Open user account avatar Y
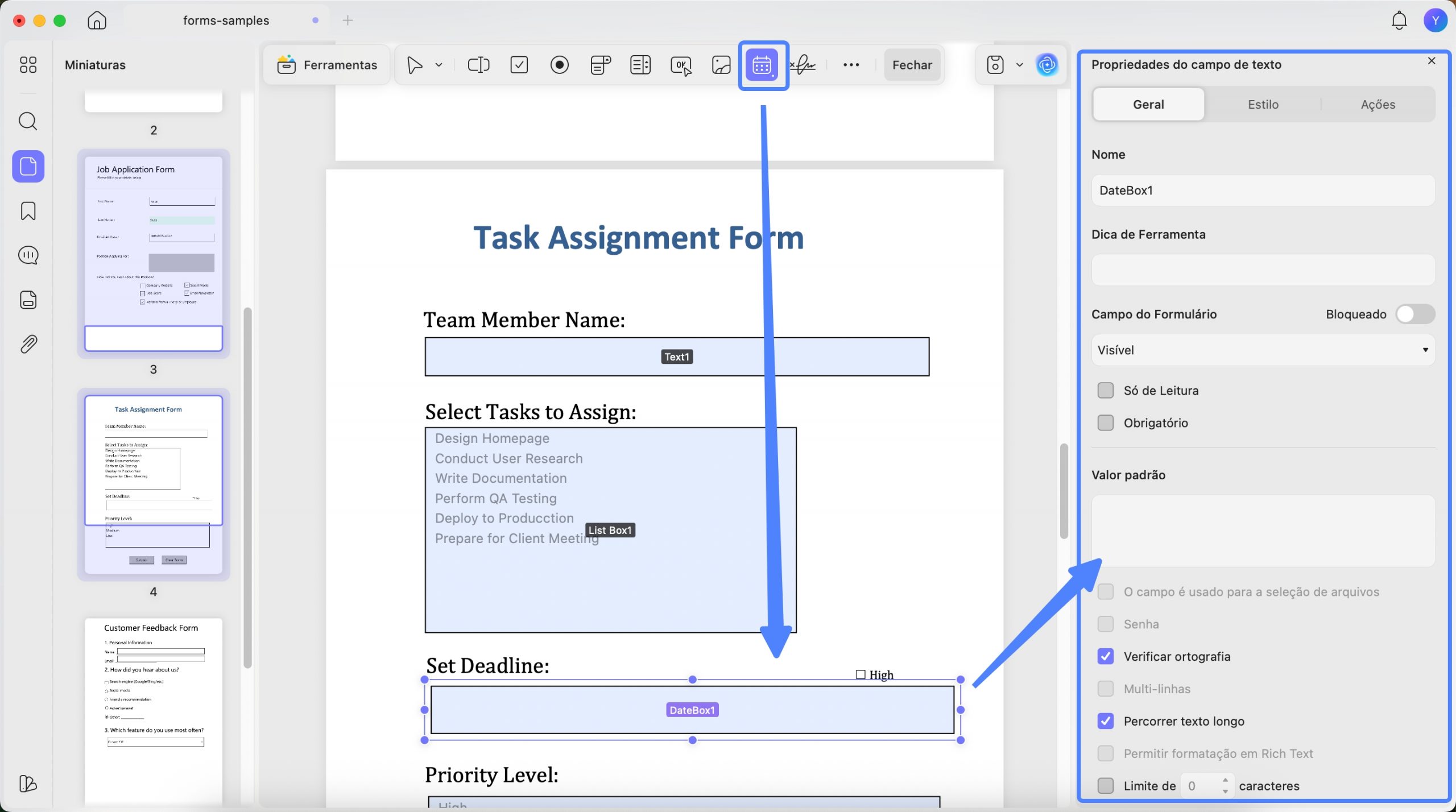Viewport: 1456px width, 812px height. click(1435, 20)
